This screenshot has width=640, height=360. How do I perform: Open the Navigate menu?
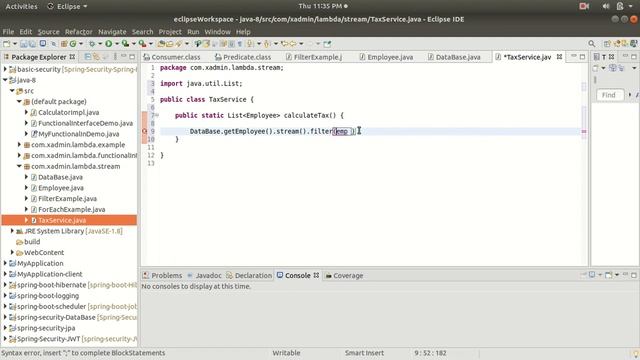(x=112, y=31)
